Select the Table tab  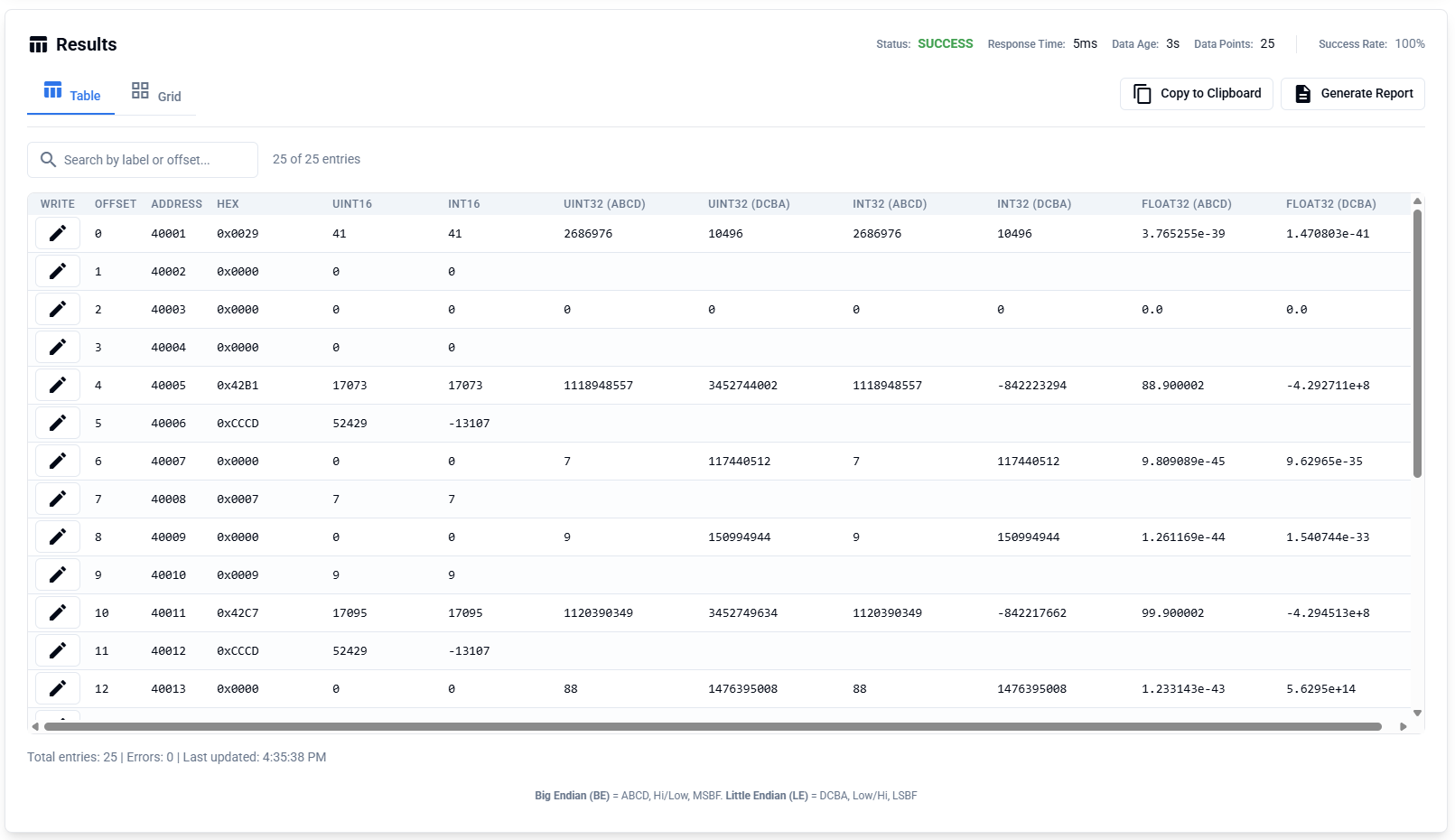[70, 94]
